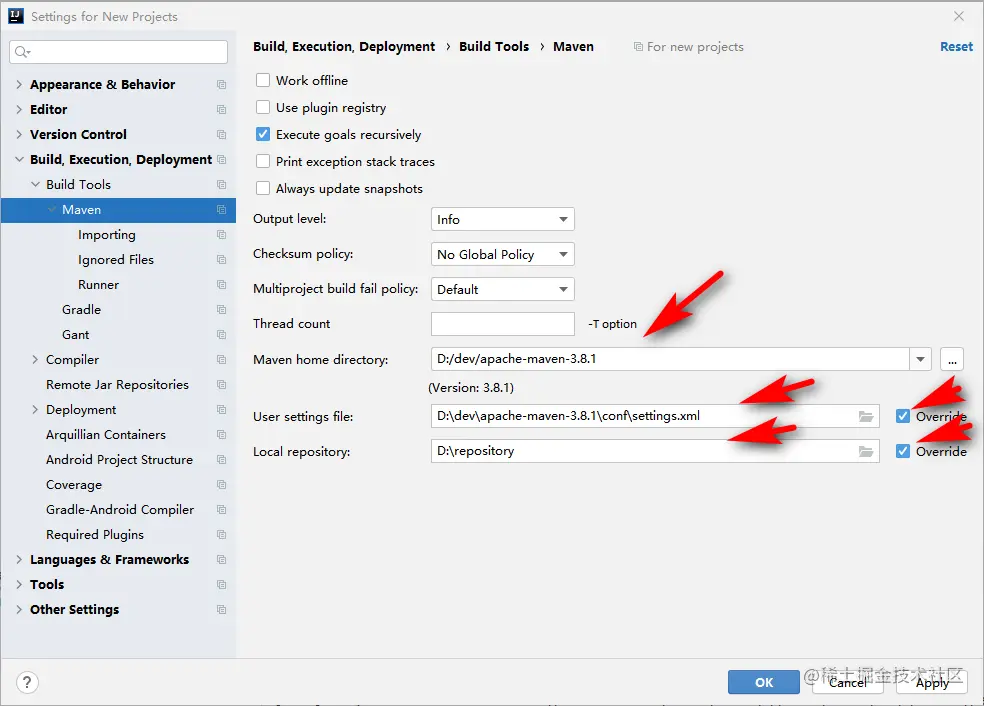Open the Output level dropdown

tap(503, 219)
